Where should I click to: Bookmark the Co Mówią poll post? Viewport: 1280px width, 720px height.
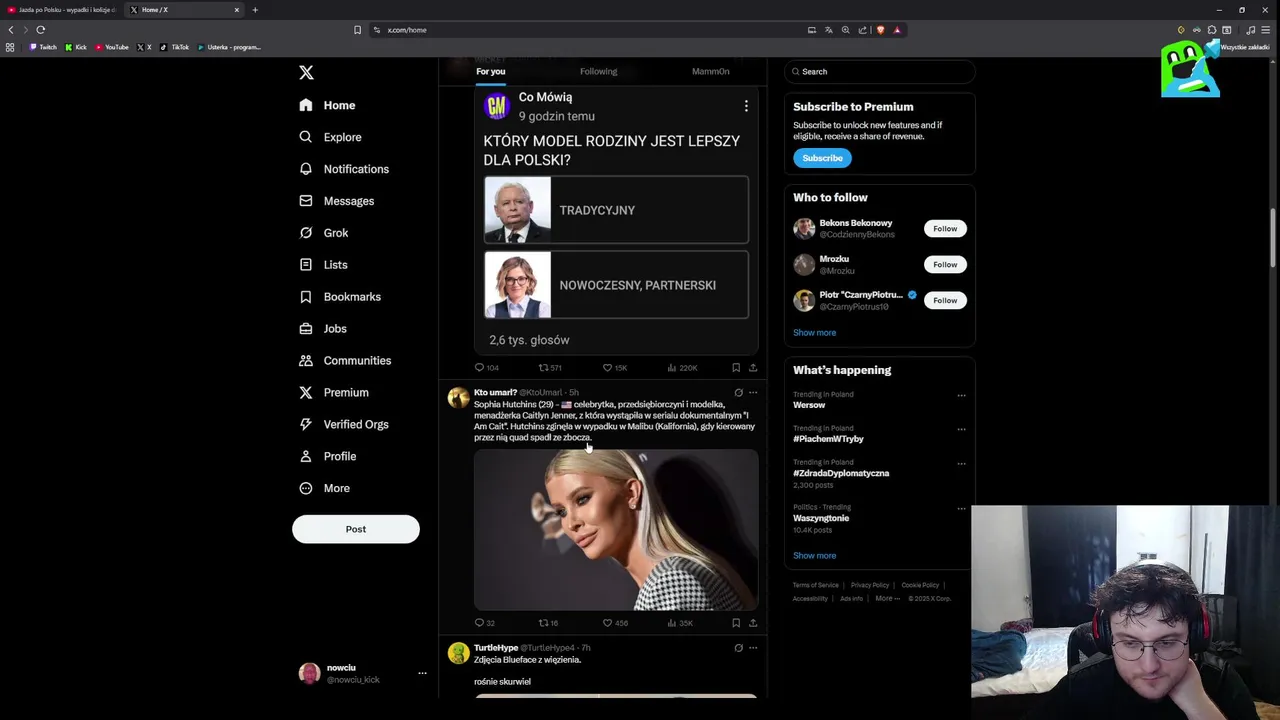[736, 367]
